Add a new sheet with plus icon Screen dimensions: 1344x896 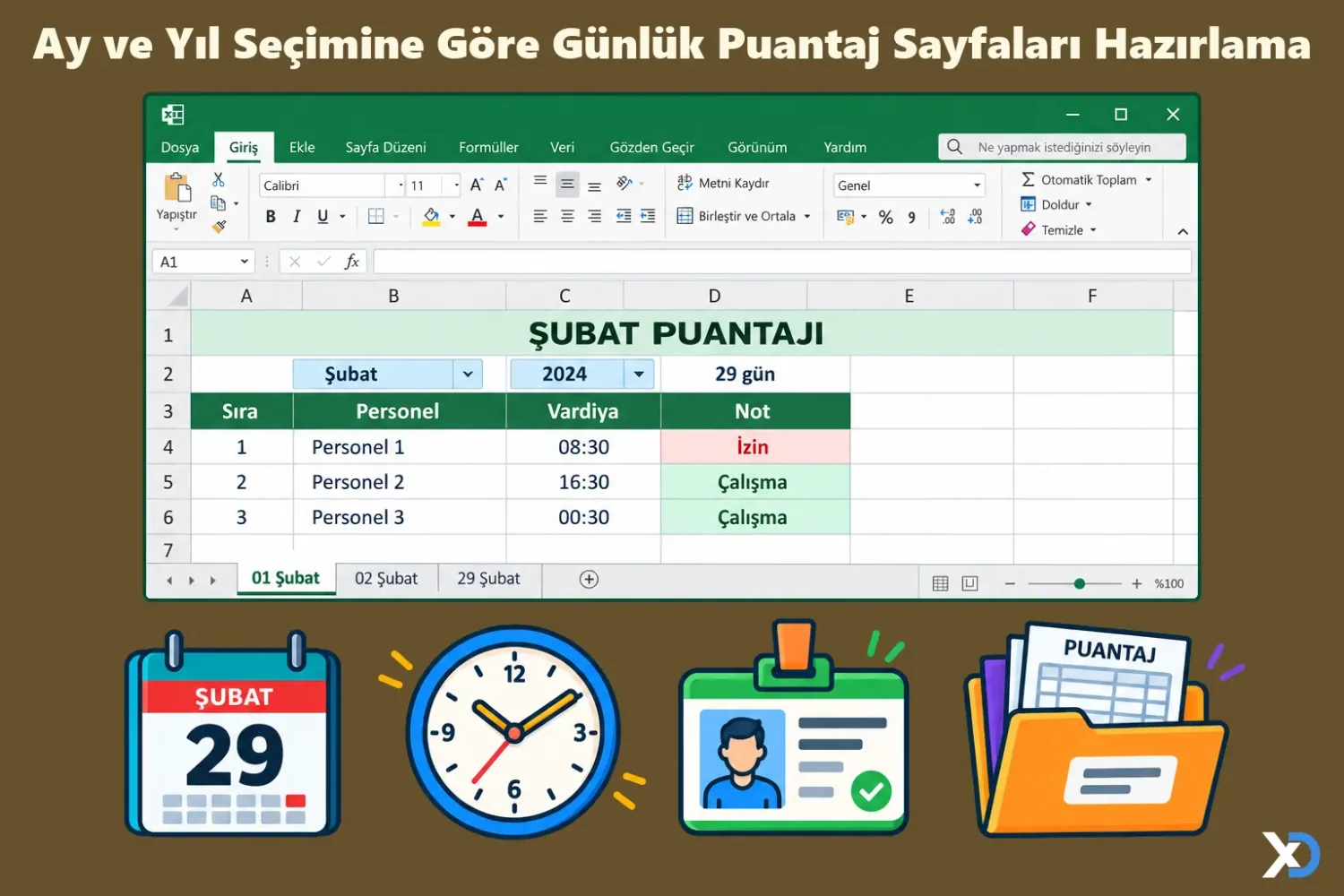click(589, 580)
